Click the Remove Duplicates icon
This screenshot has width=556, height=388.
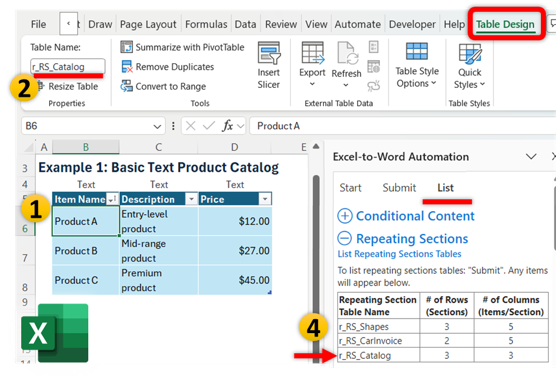126,67
